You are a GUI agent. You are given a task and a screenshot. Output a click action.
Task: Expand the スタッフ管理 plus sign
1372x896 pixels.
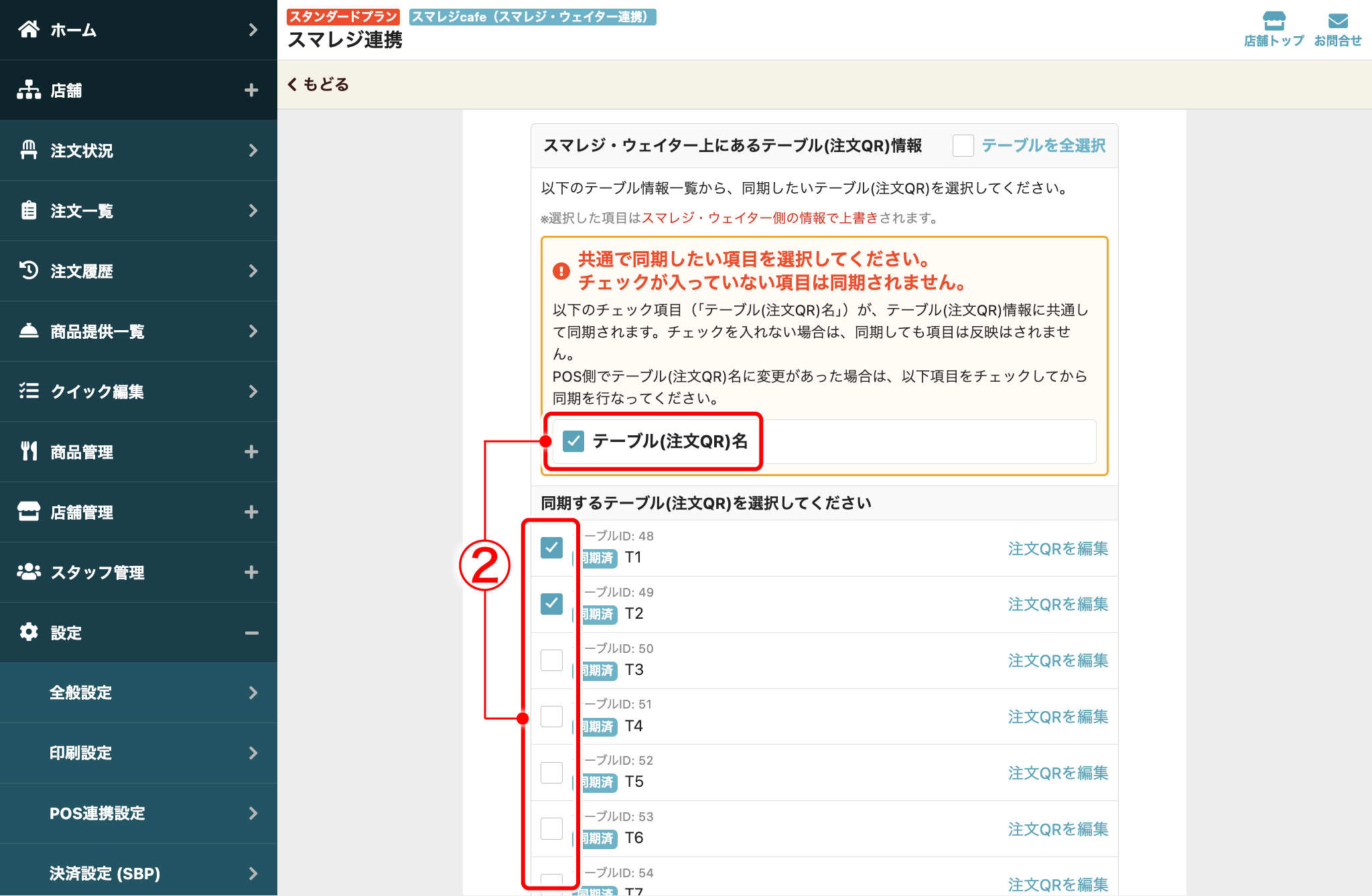pos(251,572)
